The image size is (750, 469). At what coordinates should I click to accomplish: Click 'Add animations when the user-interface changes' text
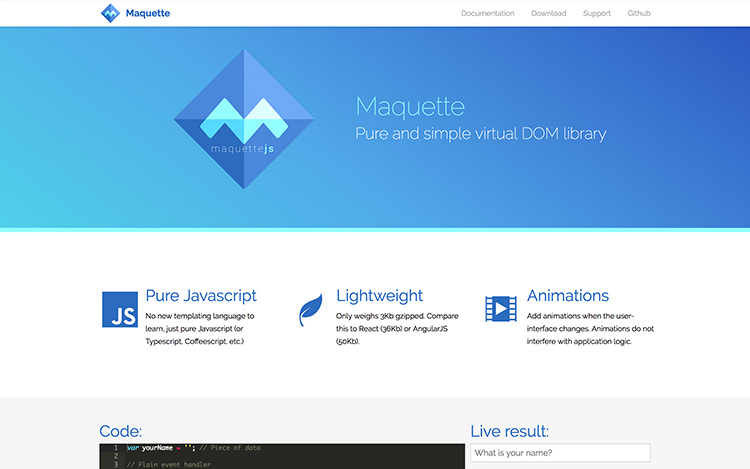(590, 328)
